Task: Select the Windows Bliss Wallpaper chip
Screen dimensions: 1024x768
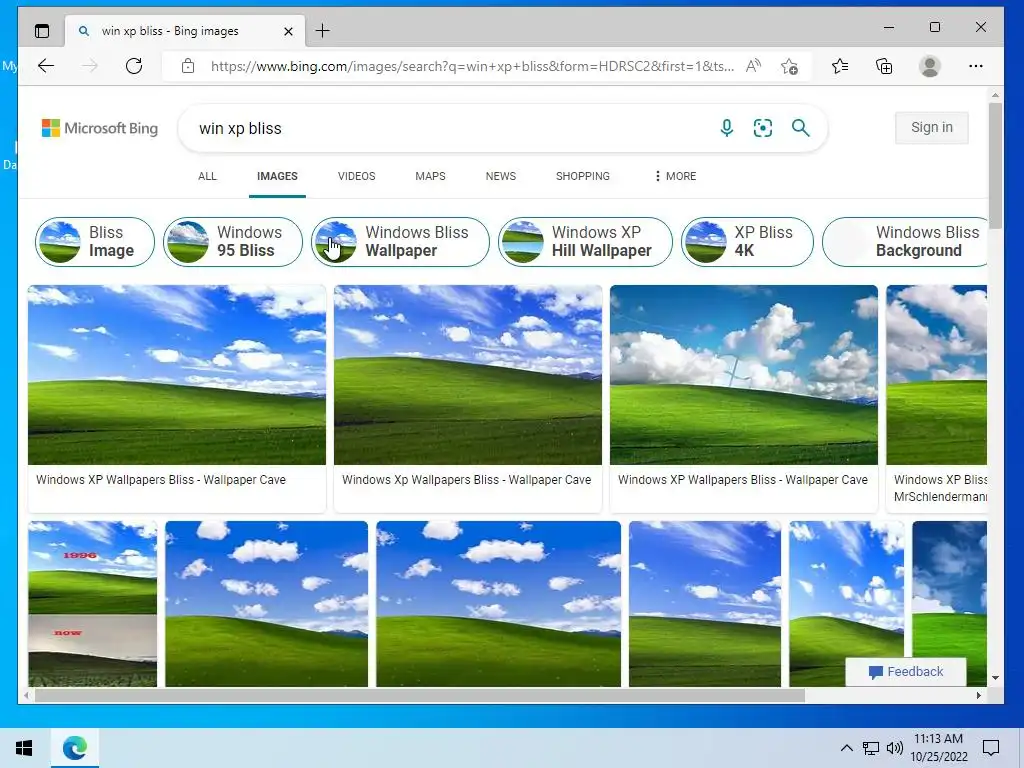Action: pos(400,242)
